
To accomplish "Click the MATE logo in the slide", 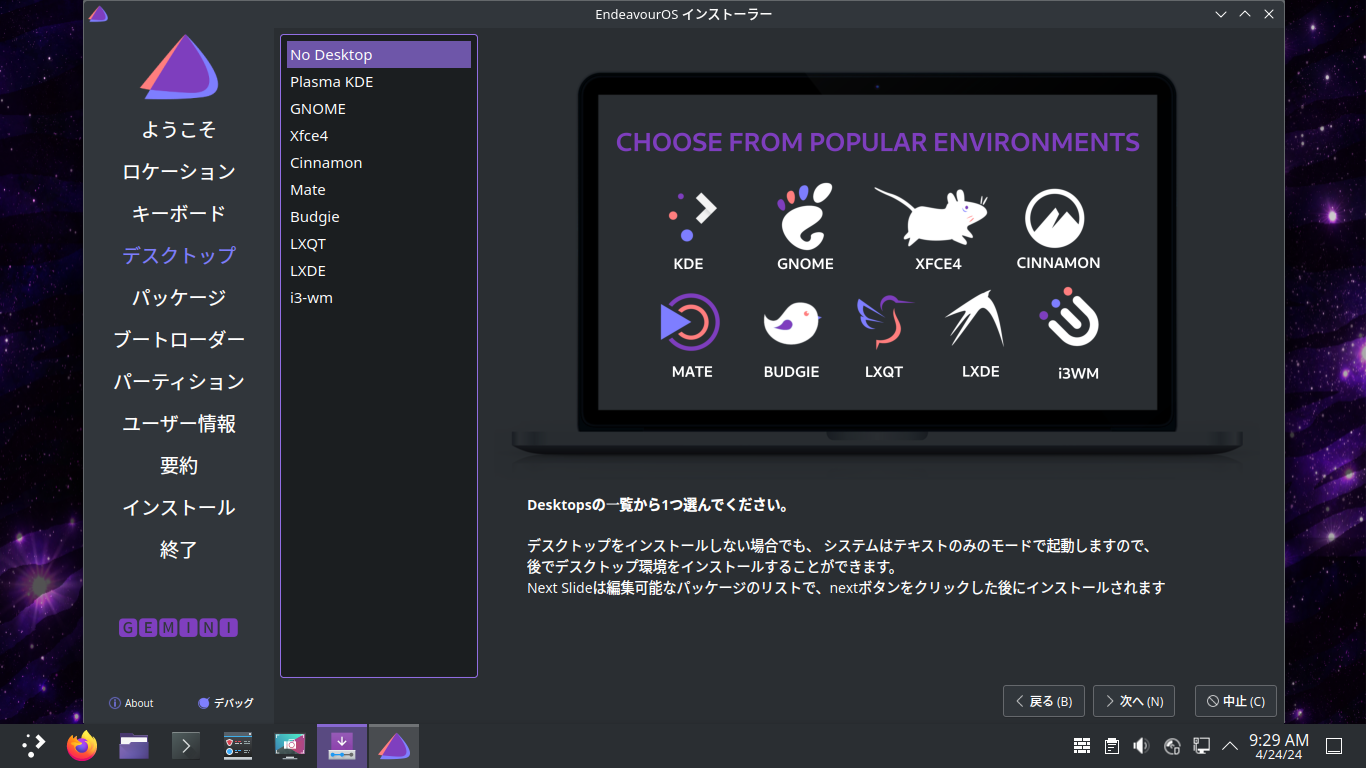I will point(690,323).
